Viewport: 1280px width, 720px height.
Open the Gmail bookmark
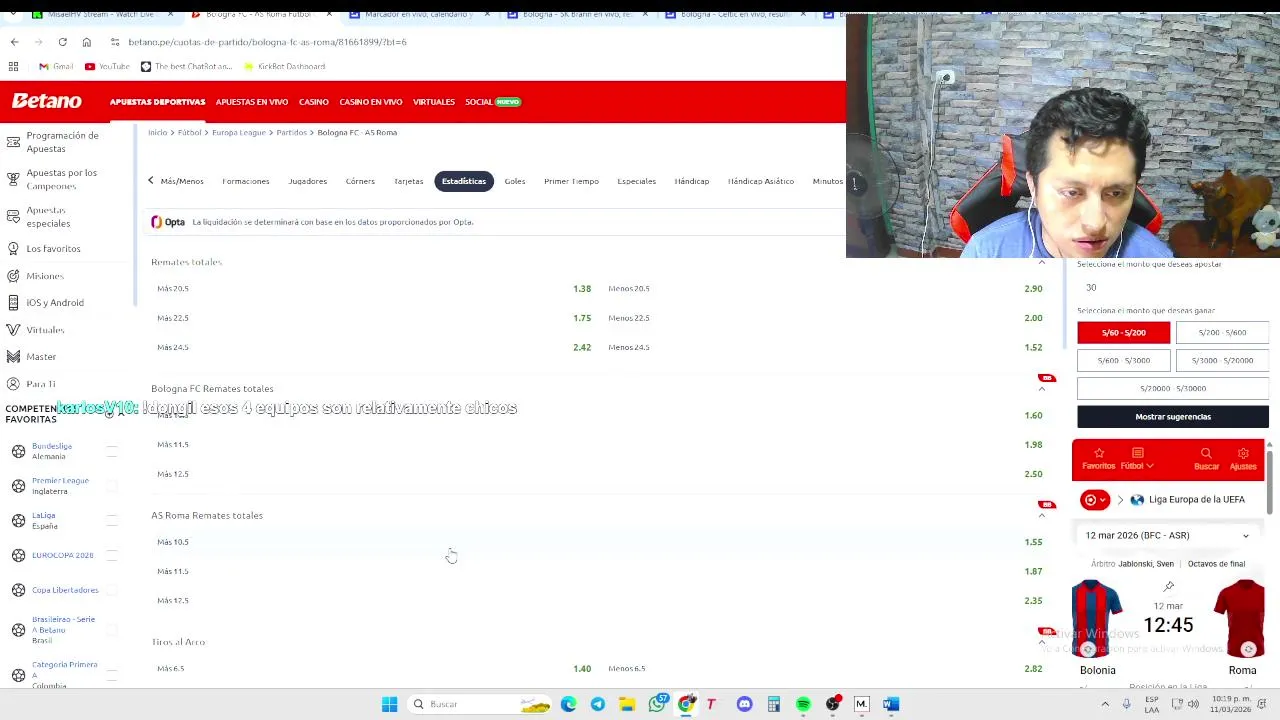point(56,66)
